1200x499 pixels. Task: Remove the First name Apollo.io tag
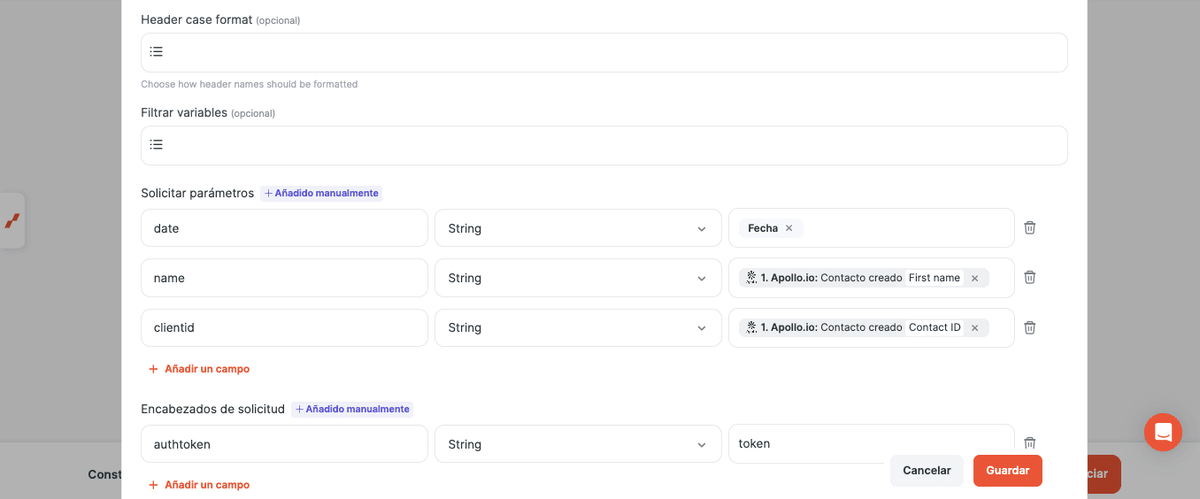point(975,278)
